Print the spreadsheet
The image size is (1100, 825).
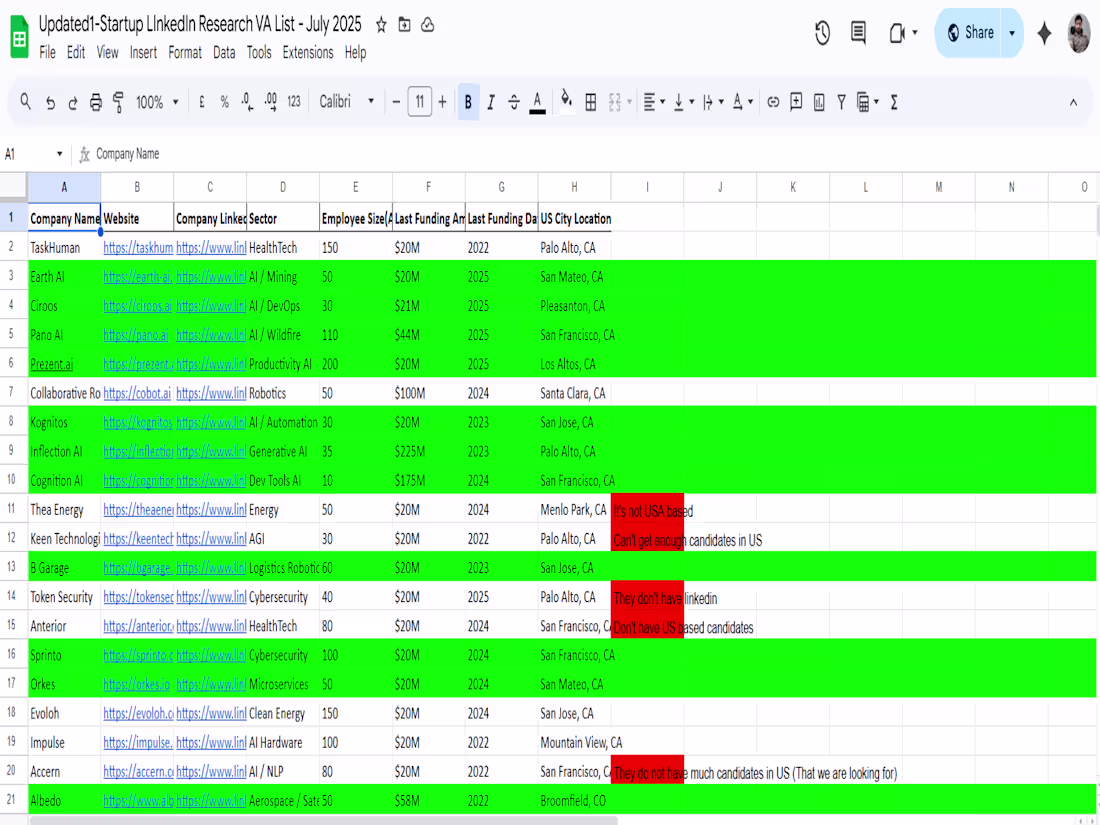pyautogui.click(x=96, y=102)
